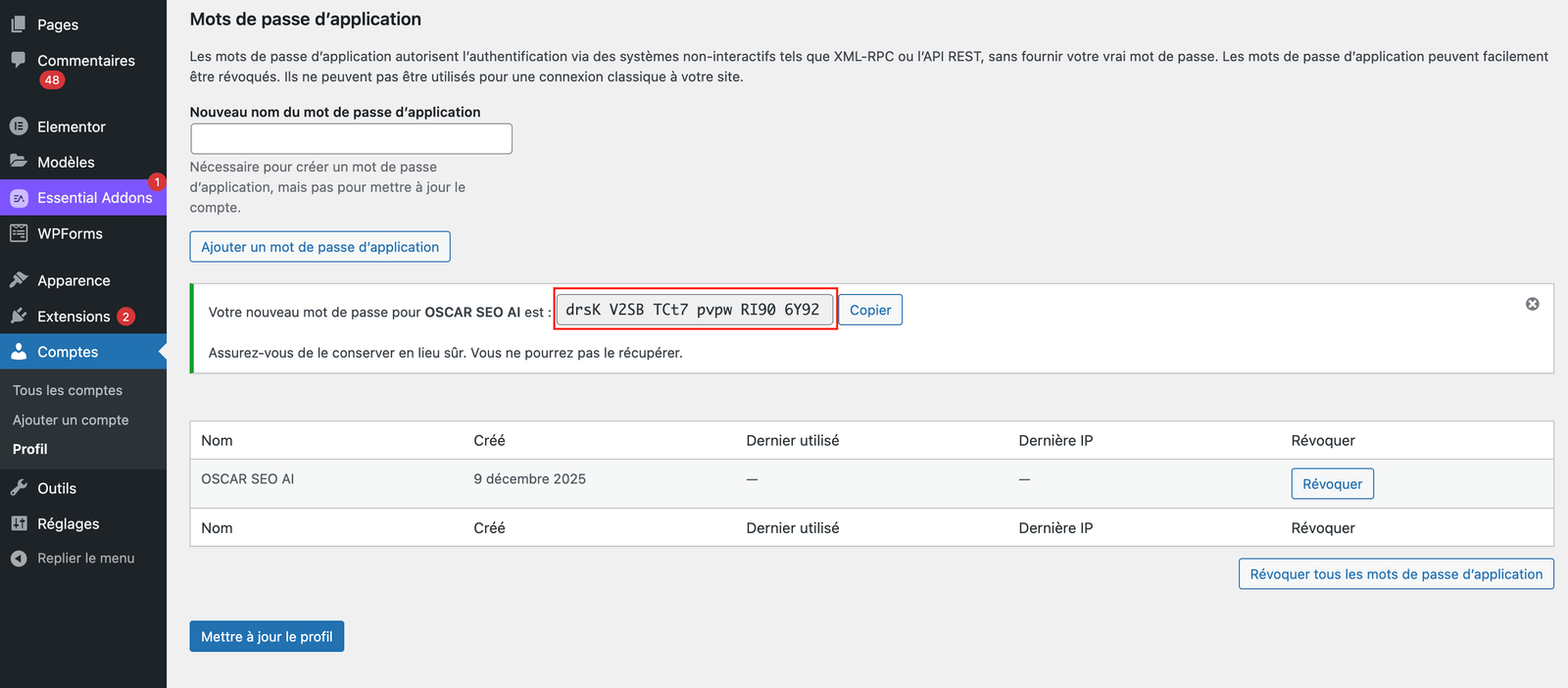Viewport: 1568px width, 688px height.
Task: Click the Essential Addons icon
Action: click(x=19, y=198)
